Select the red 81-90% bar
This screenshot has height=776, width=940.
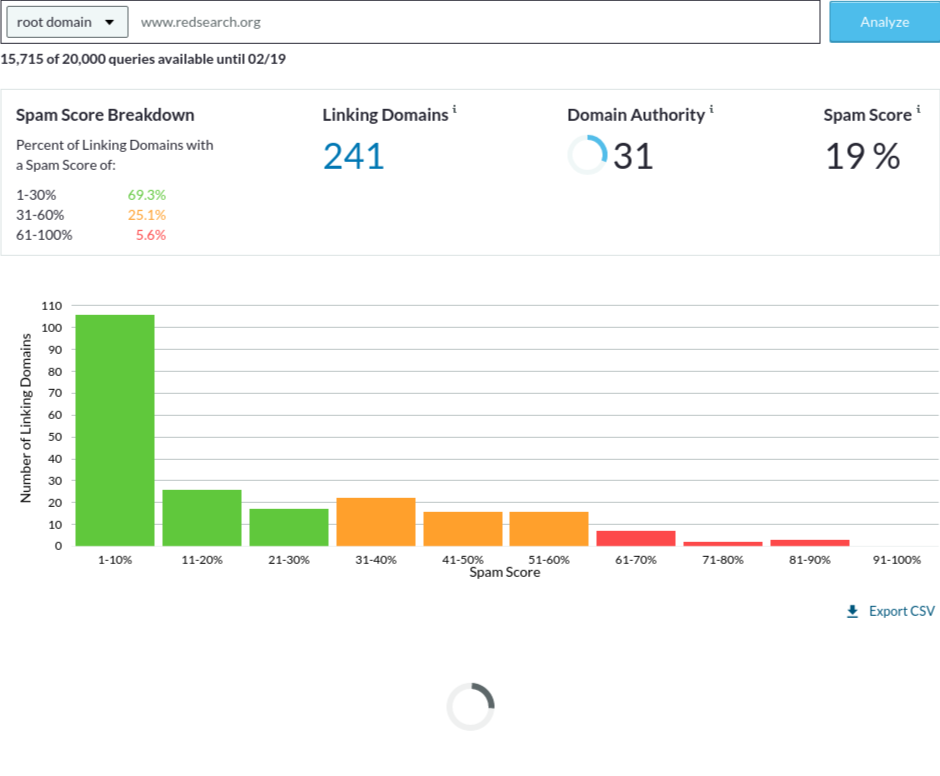(x=810, y=543)
